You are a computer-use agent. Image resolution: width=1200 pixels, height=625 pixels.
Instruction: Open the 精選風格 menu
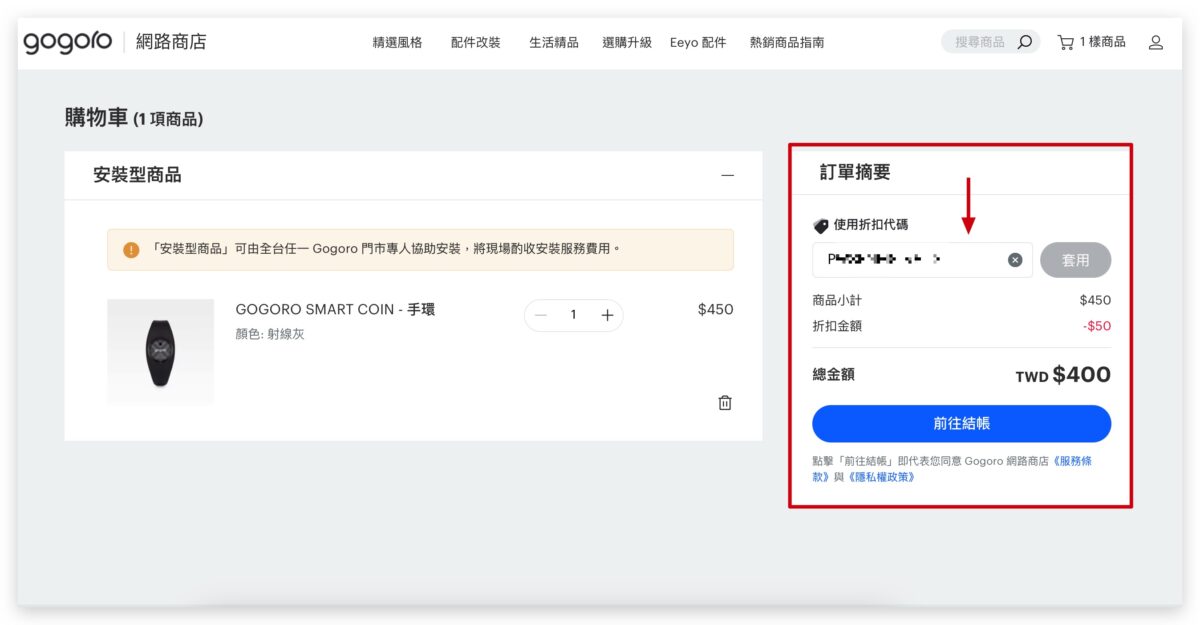click(397, 42)
